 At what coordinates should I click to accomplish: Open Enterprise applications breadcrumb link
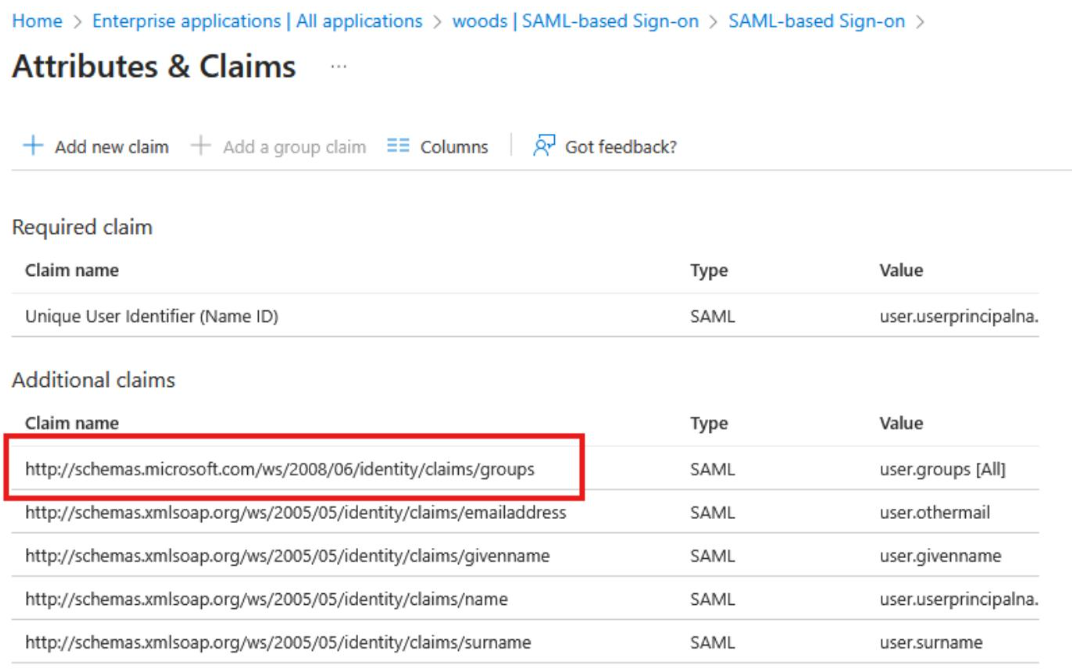pos(257,21)
